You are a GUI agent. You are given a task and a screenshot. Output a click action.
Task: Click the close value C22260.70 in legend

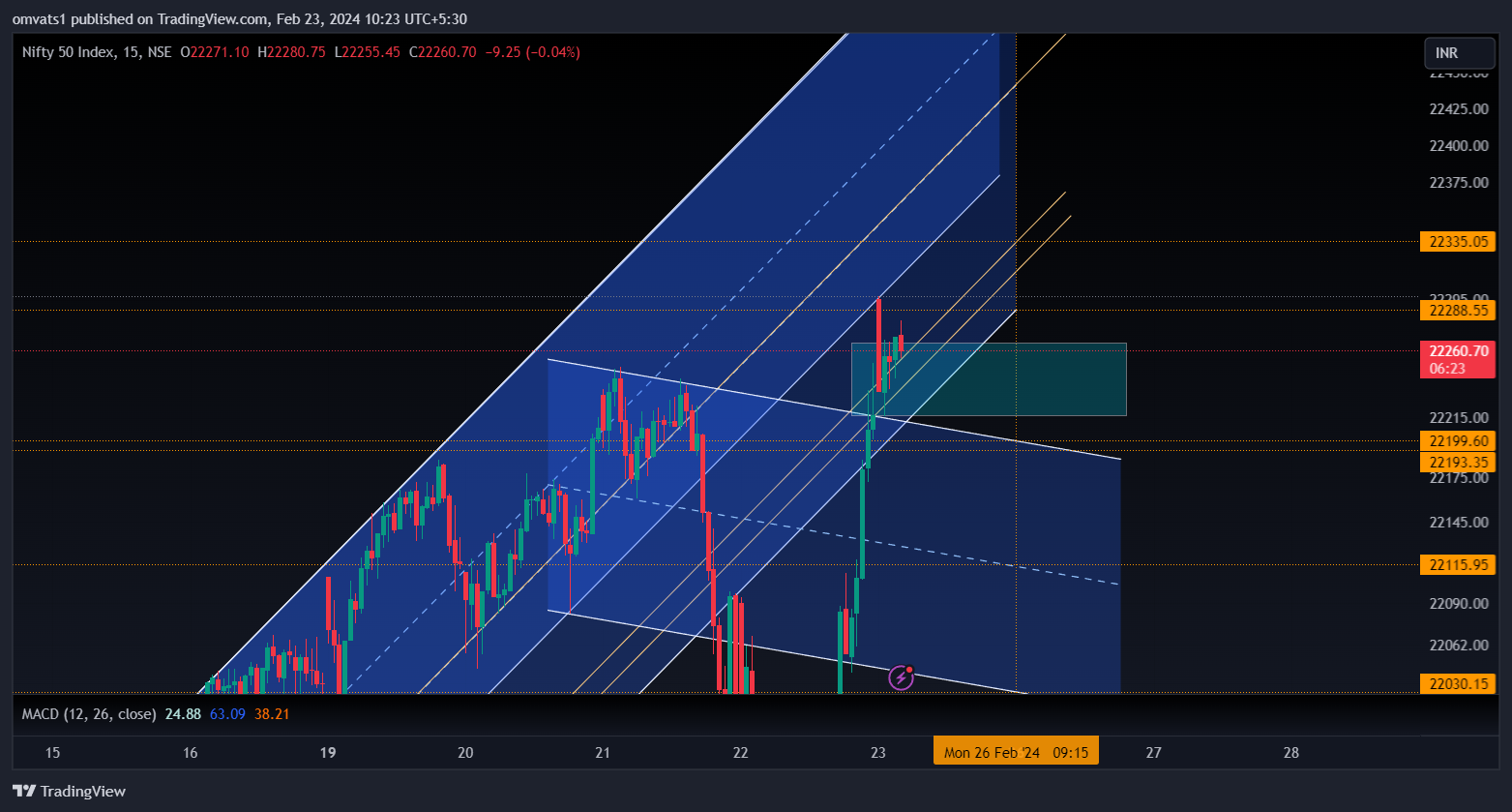coord(442,52)
